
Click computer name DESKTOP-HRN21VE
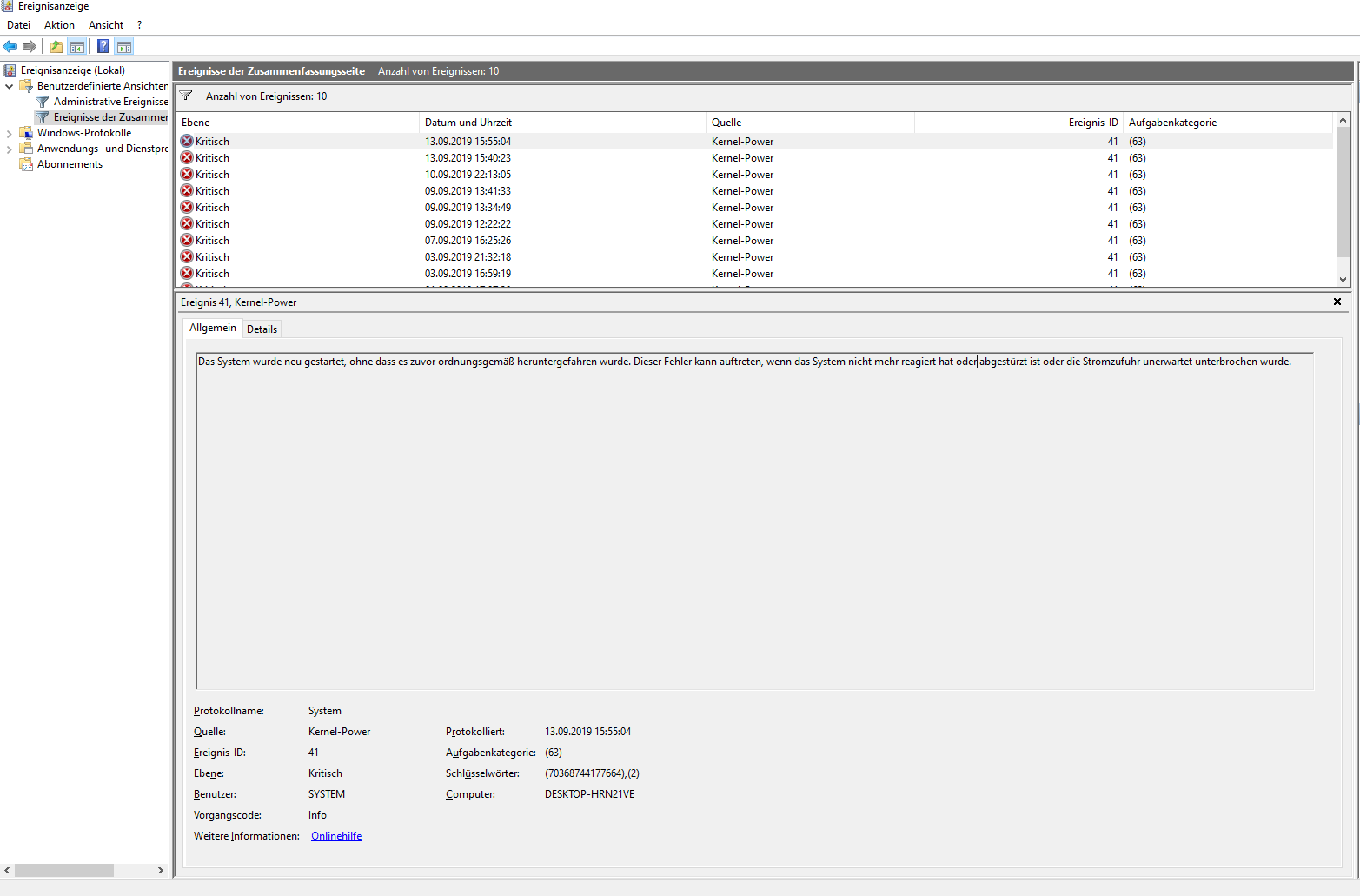pyautogui.click(x=589, y=794)
